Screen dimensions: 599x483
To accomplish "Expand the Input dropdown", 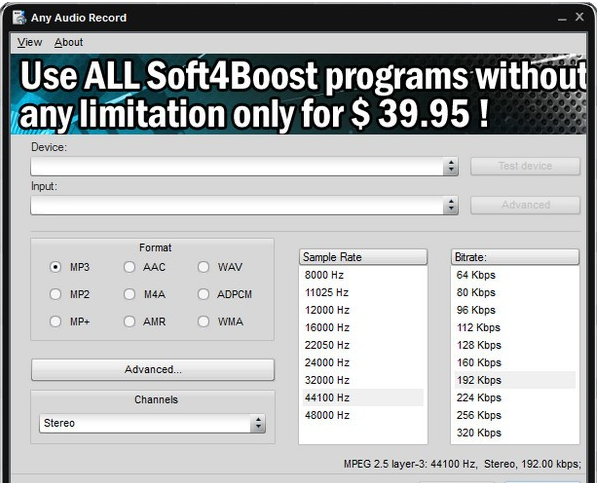I will pos(244,205).
